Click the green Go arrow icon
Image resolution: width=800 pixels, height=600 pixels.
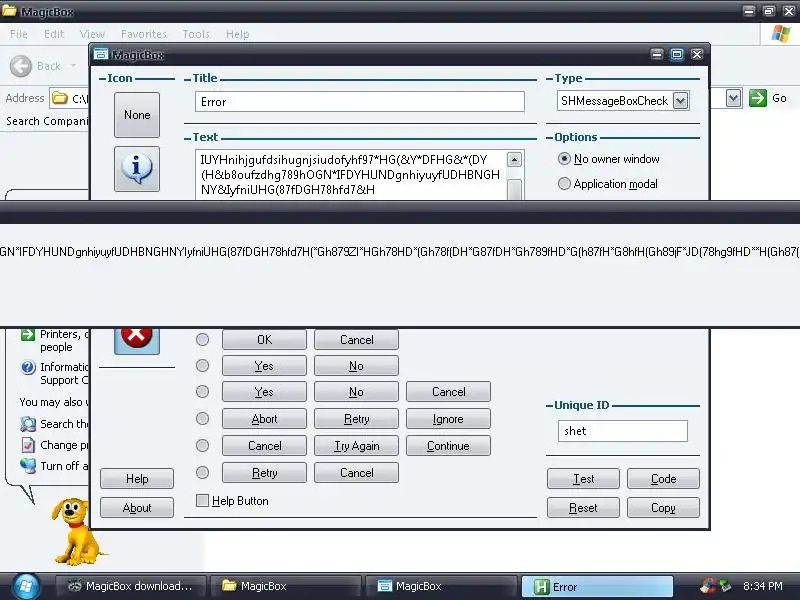point(758,98)
